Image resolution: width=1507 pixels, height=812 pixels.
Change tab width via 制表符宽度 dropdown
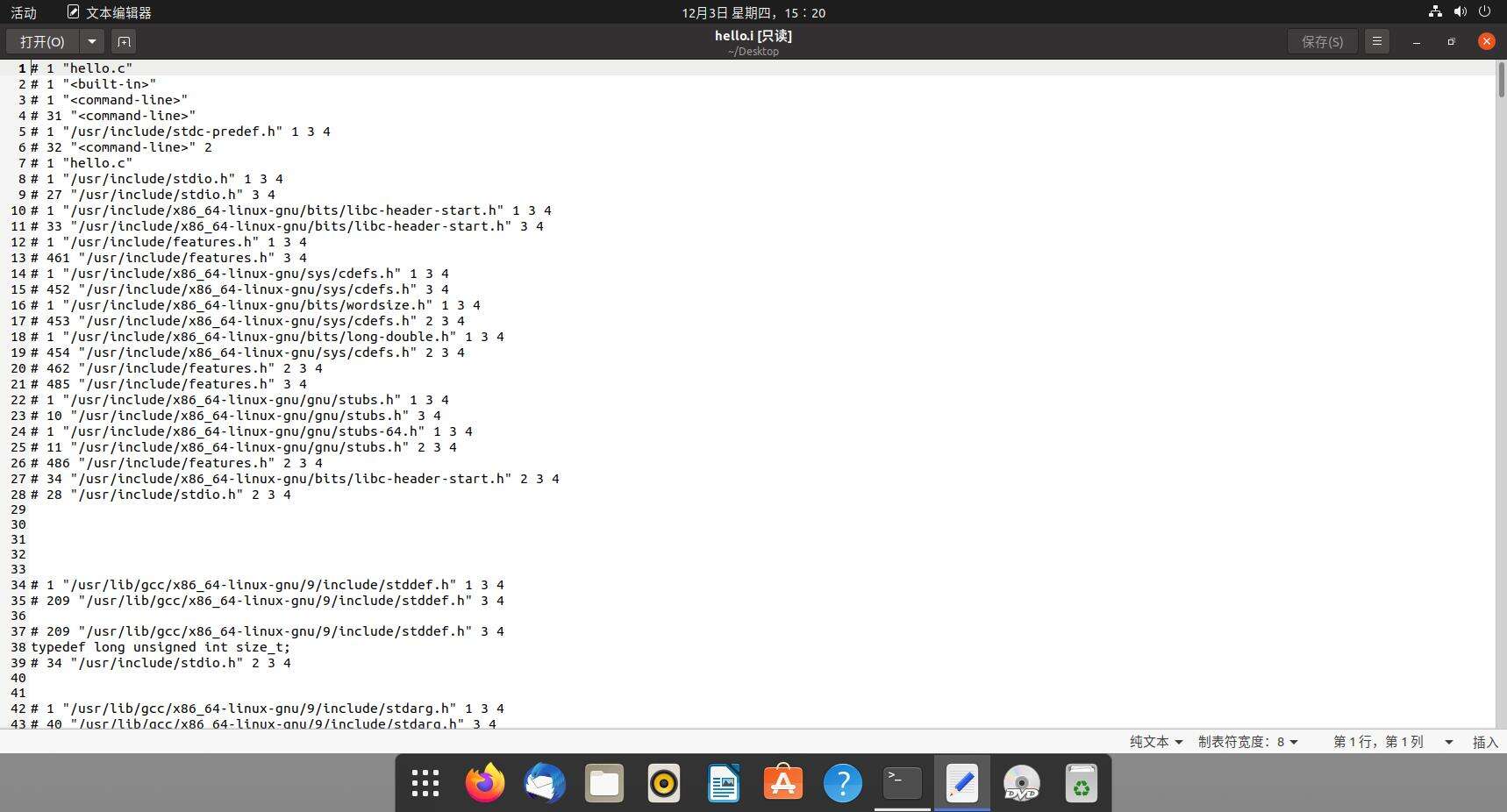tap(1247, 742)
